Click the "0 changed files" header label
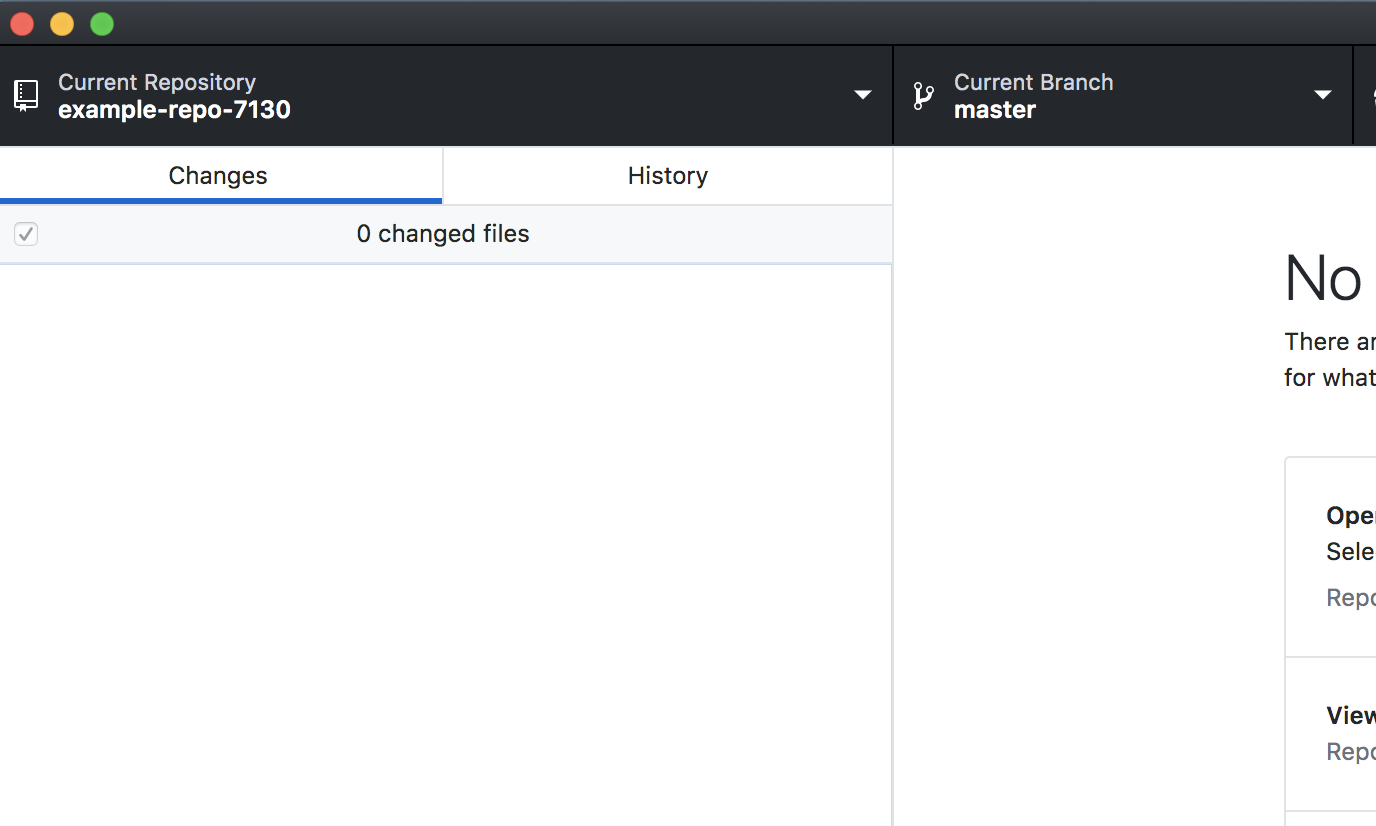Viewport: 1376px width, 826px height. point(443,234)
